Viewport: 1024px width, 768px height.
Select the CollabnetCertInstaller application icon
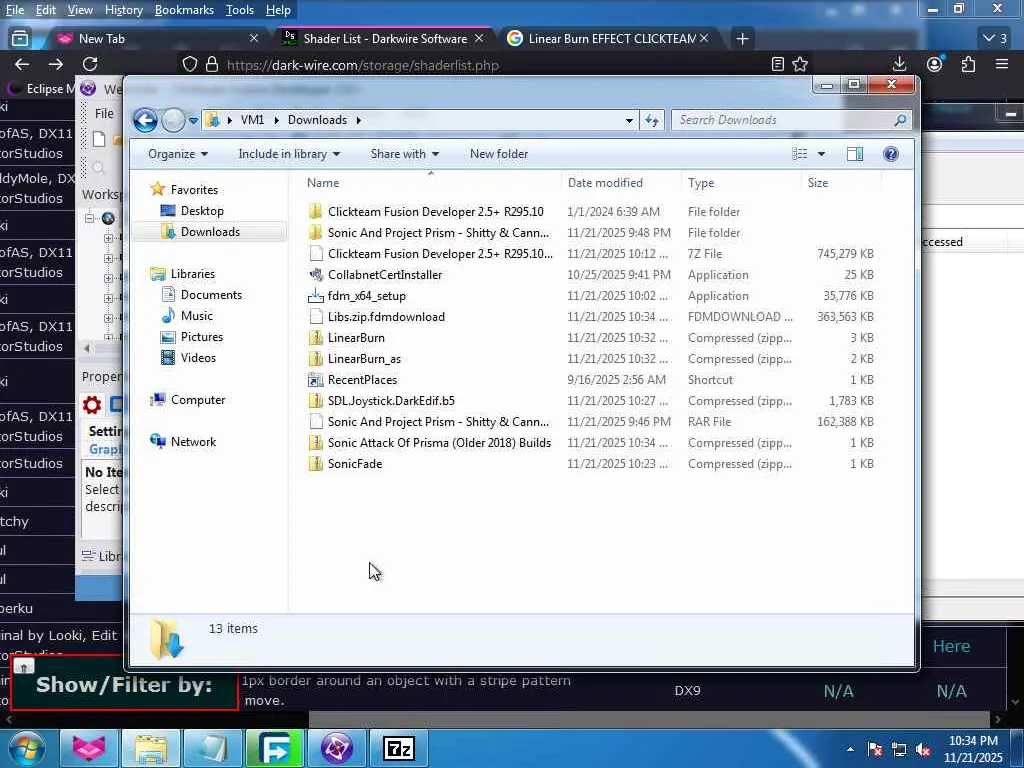pyautogui.click(x=315, y=275)
